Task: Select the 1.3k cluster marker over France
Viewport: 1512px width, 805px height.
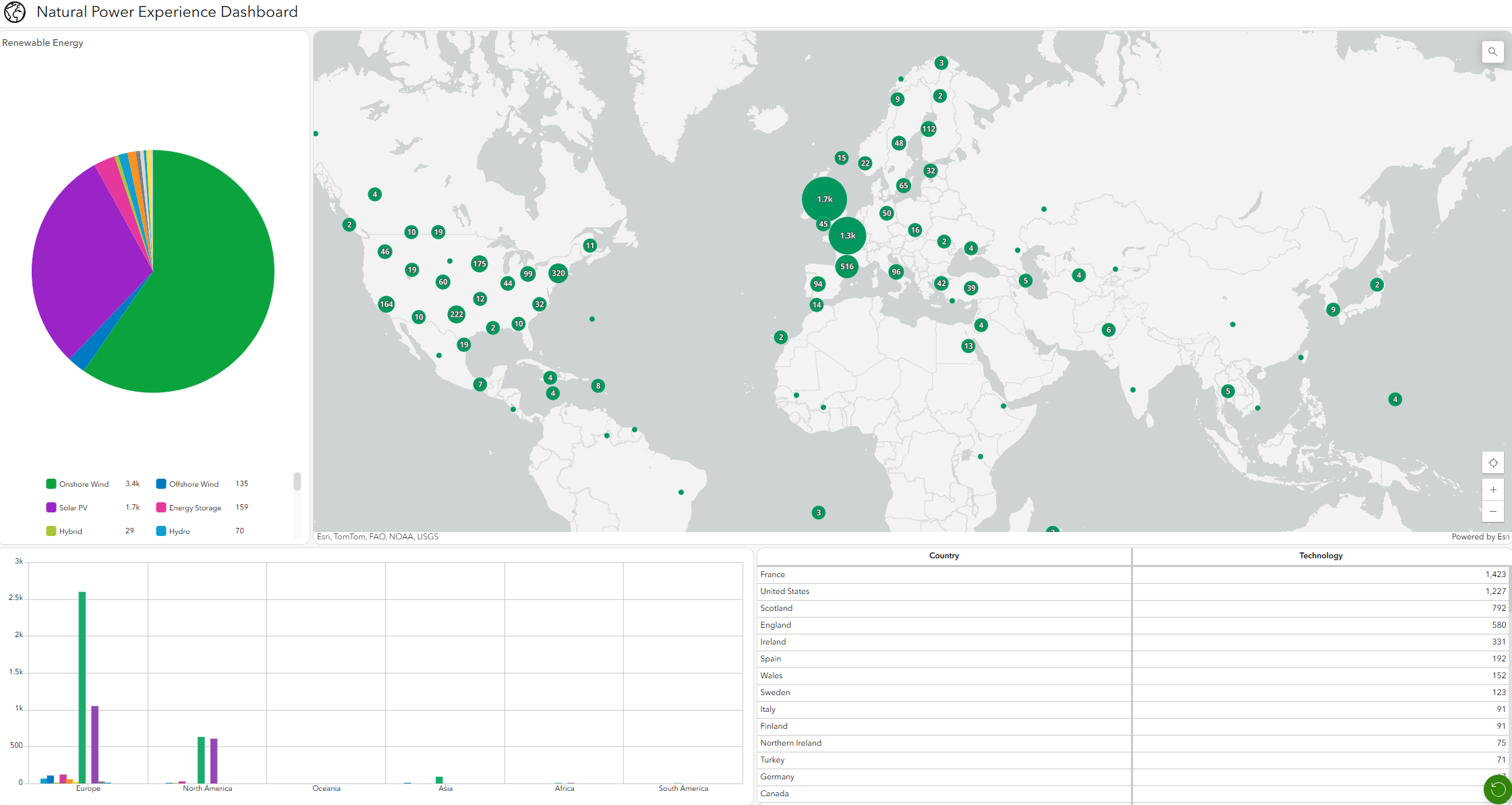Action: [x=847, y=235]
